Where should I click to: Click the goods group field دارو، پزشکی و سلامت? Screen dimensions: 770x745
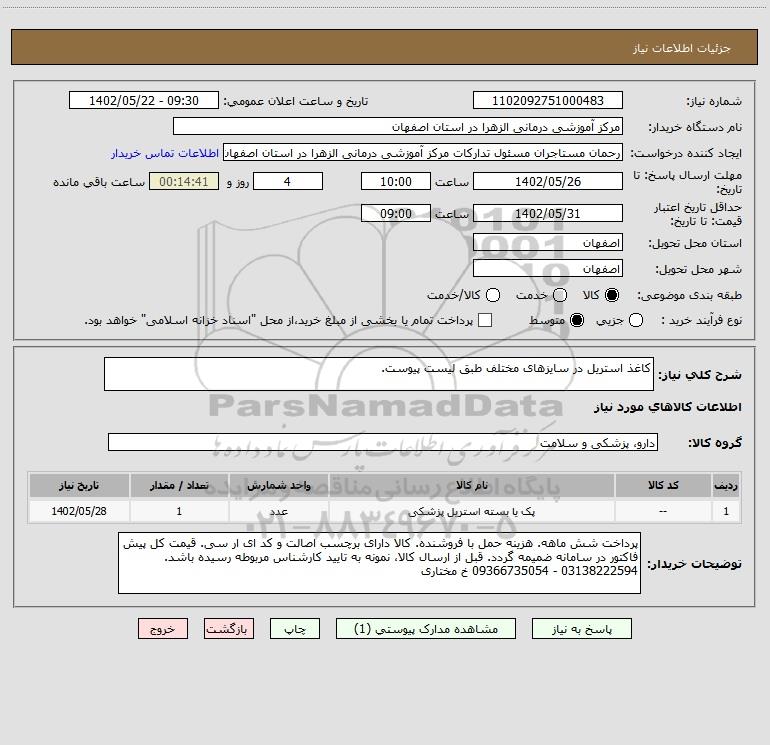coord(383,442)
